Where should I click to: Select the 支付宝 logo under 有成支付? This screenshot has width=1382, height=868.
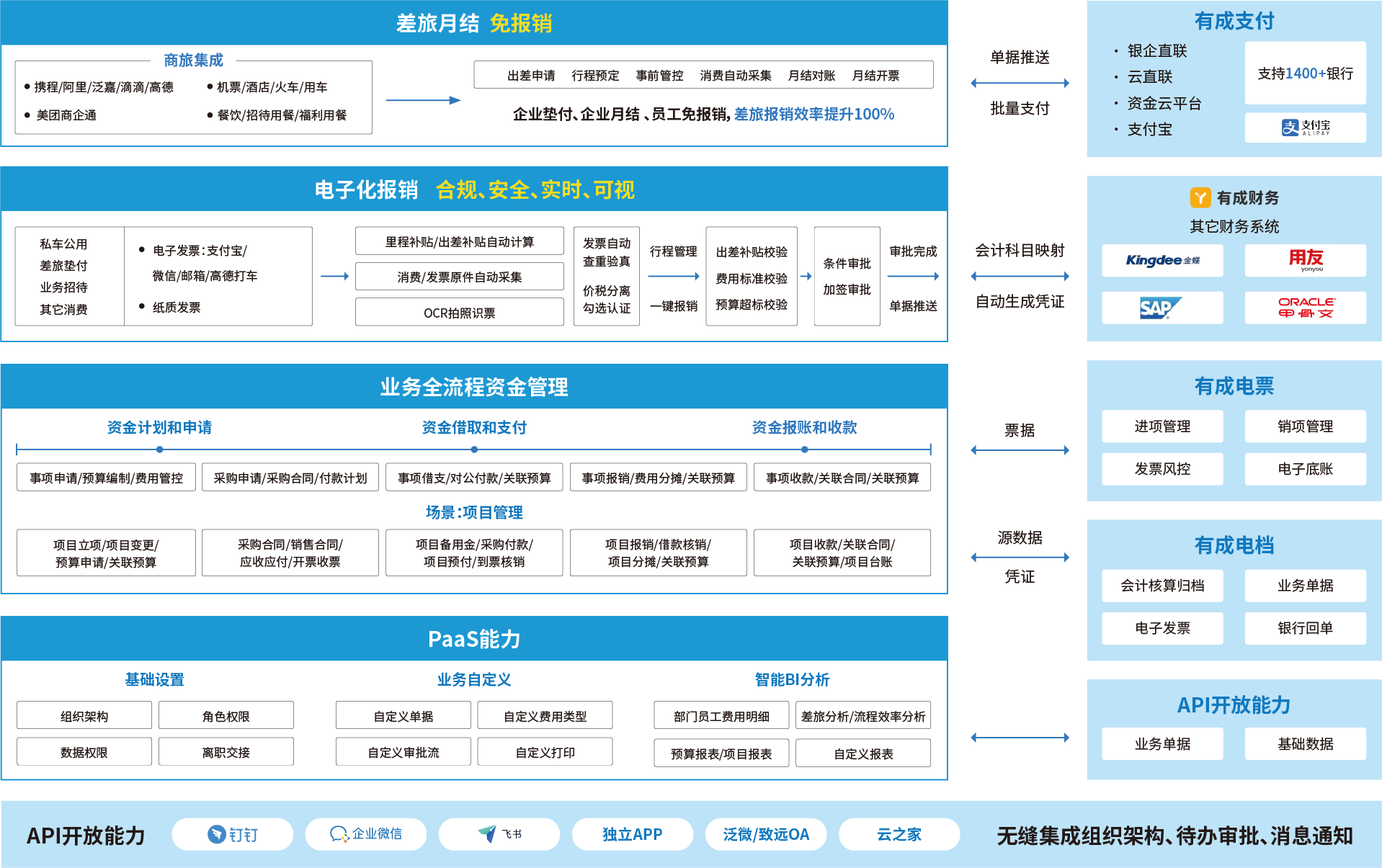1305,127
